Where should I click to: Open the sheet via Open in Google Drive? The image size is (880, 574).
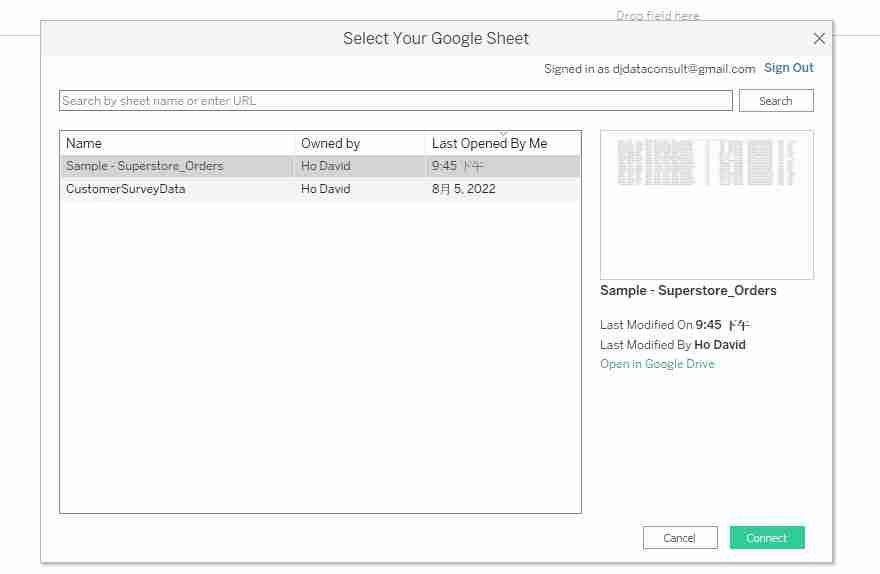[657, 364]
